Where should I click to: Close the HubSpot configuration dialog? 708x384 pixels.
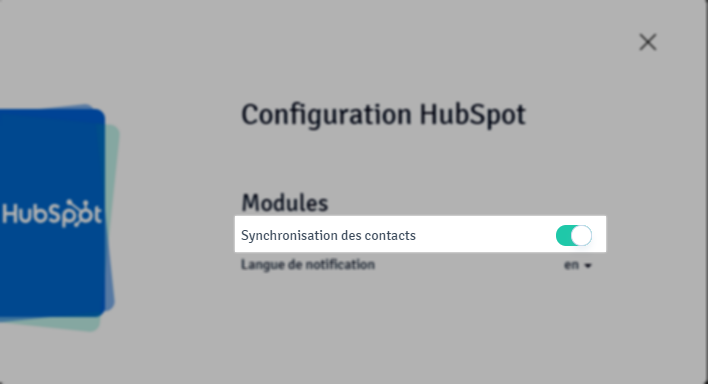click(647, 42)
